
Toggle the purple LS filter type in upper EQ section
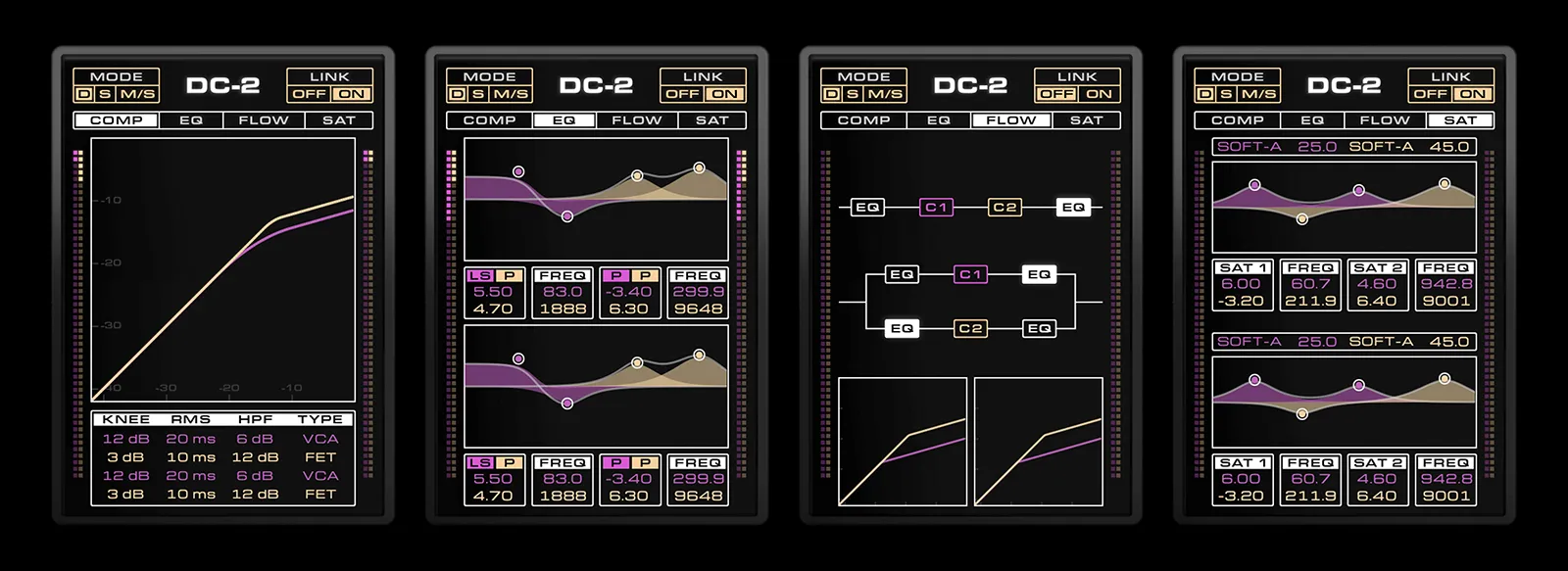(x=480, y=275)
